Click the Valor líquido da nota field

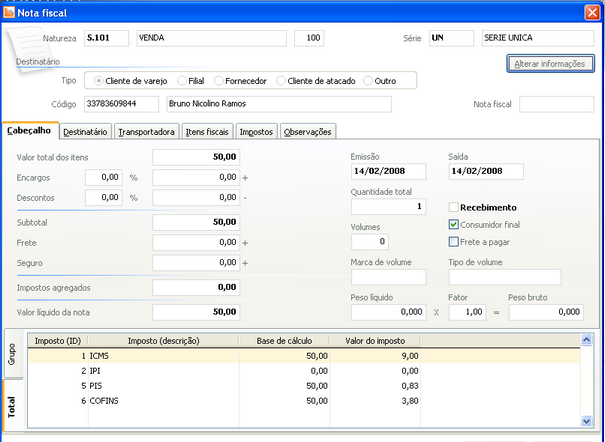tap(196, 312)
